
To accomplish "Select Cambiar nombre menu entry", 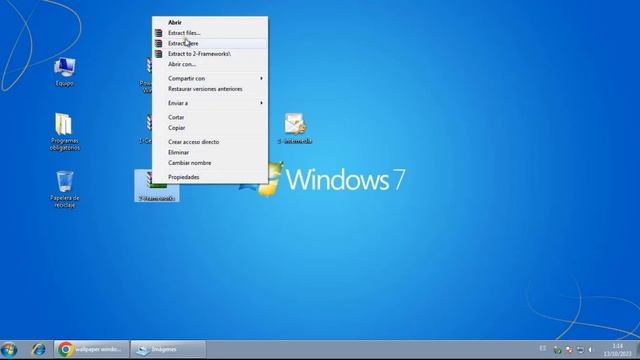I will click(210, 163).
